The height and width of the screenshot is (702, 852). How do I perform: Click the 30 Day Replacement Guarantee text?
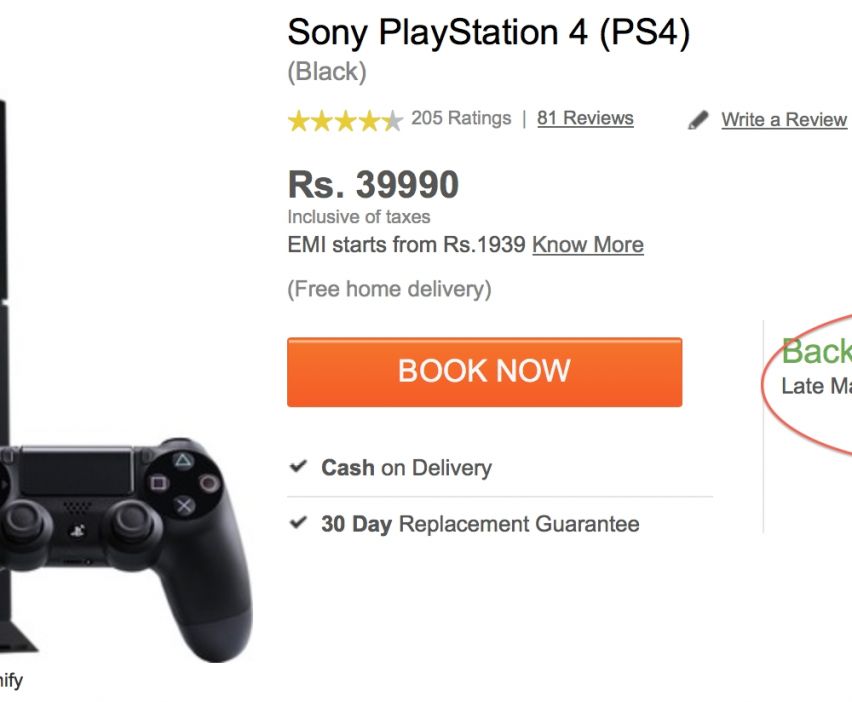[x=480, y=524]
